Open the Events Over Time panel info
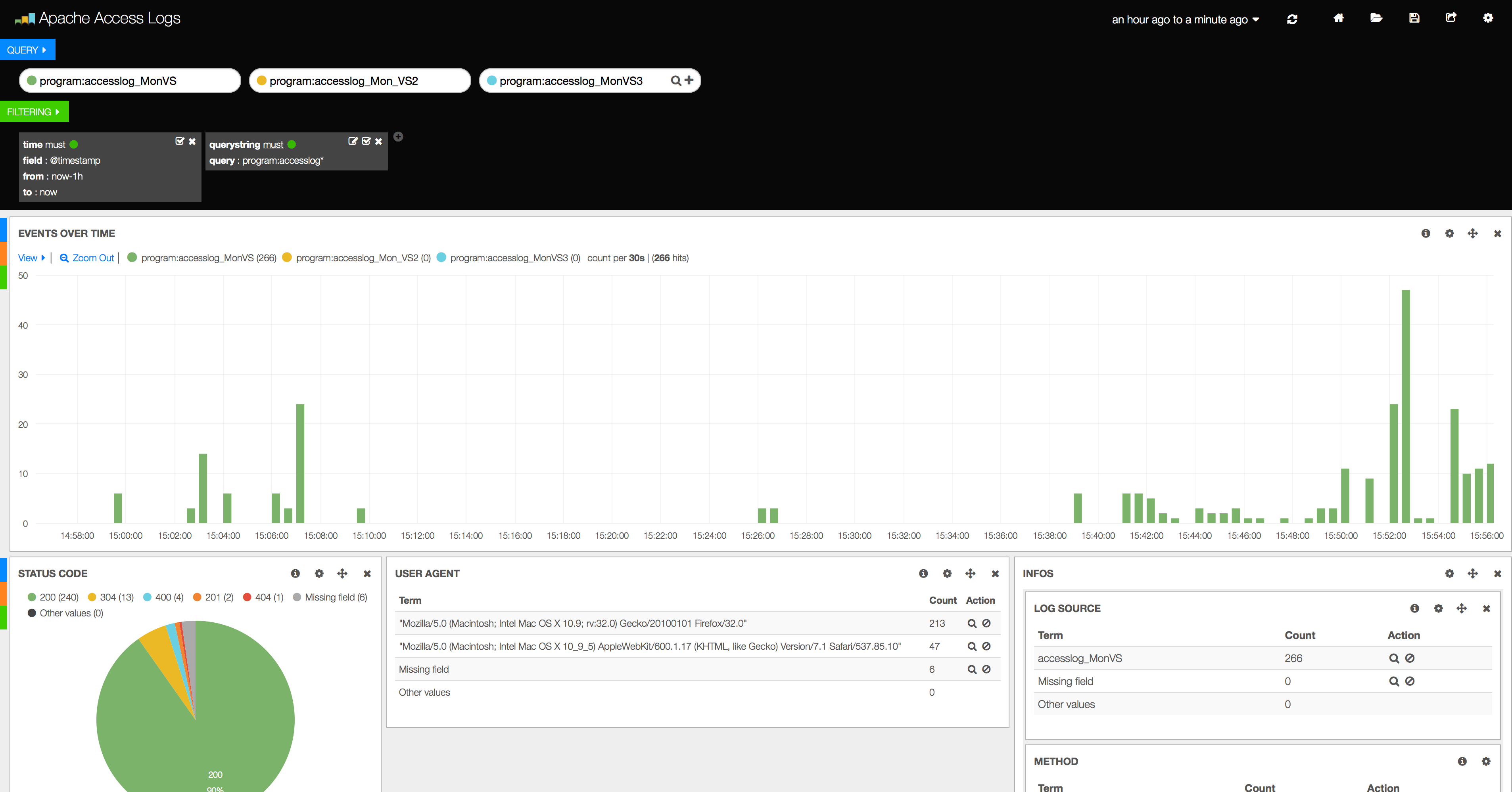 click(1426, 233)
